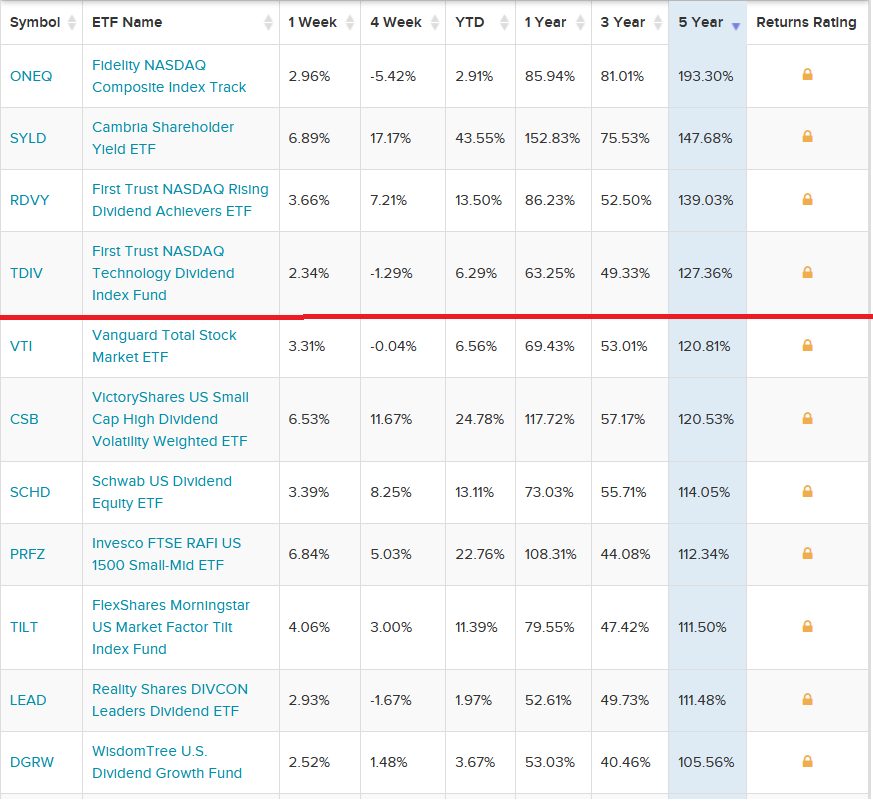
Task: Select PRFZ 1 Year value 108.31%
Action: 550,554
